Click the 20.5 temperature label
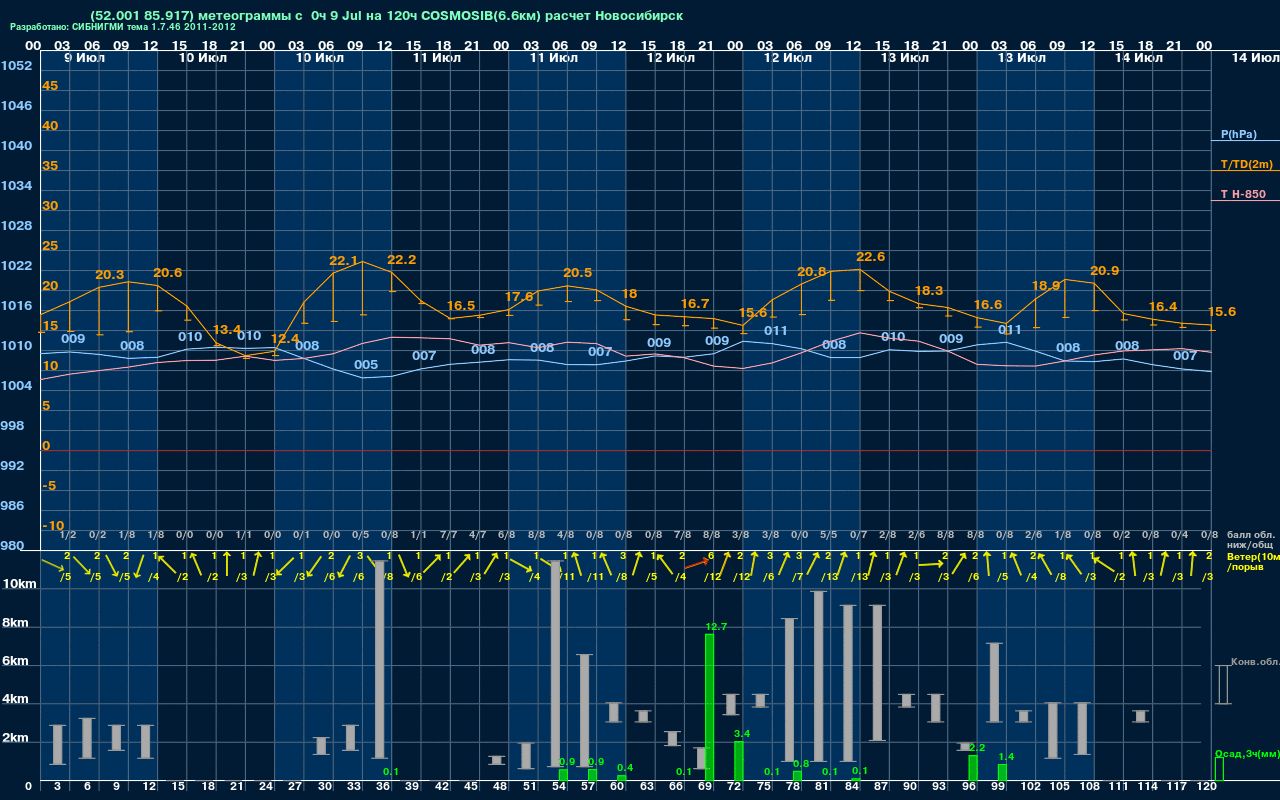This screenshot has width=1280, height=800. pos(578,273)
